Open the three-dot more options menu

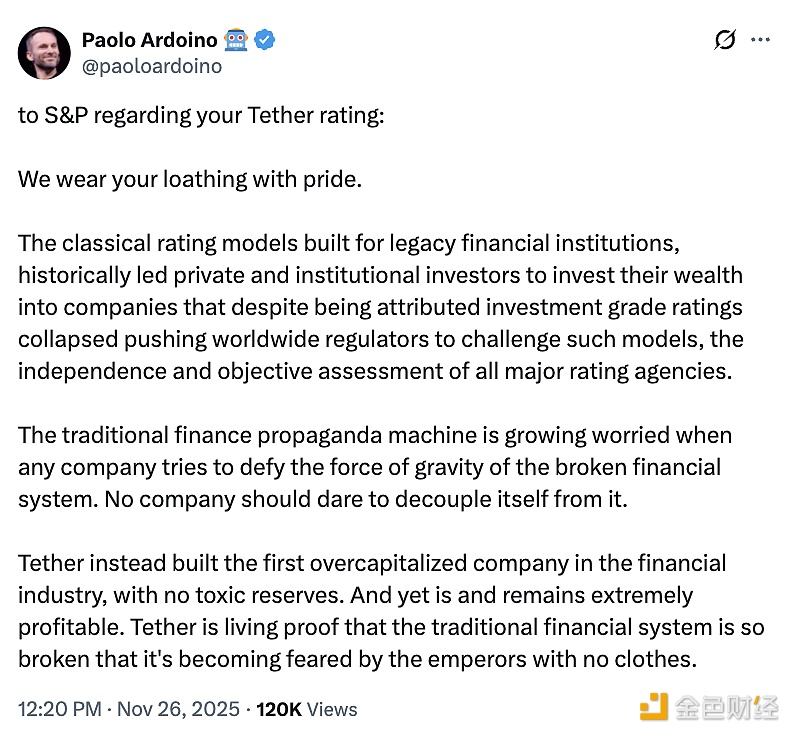[760, 40]
